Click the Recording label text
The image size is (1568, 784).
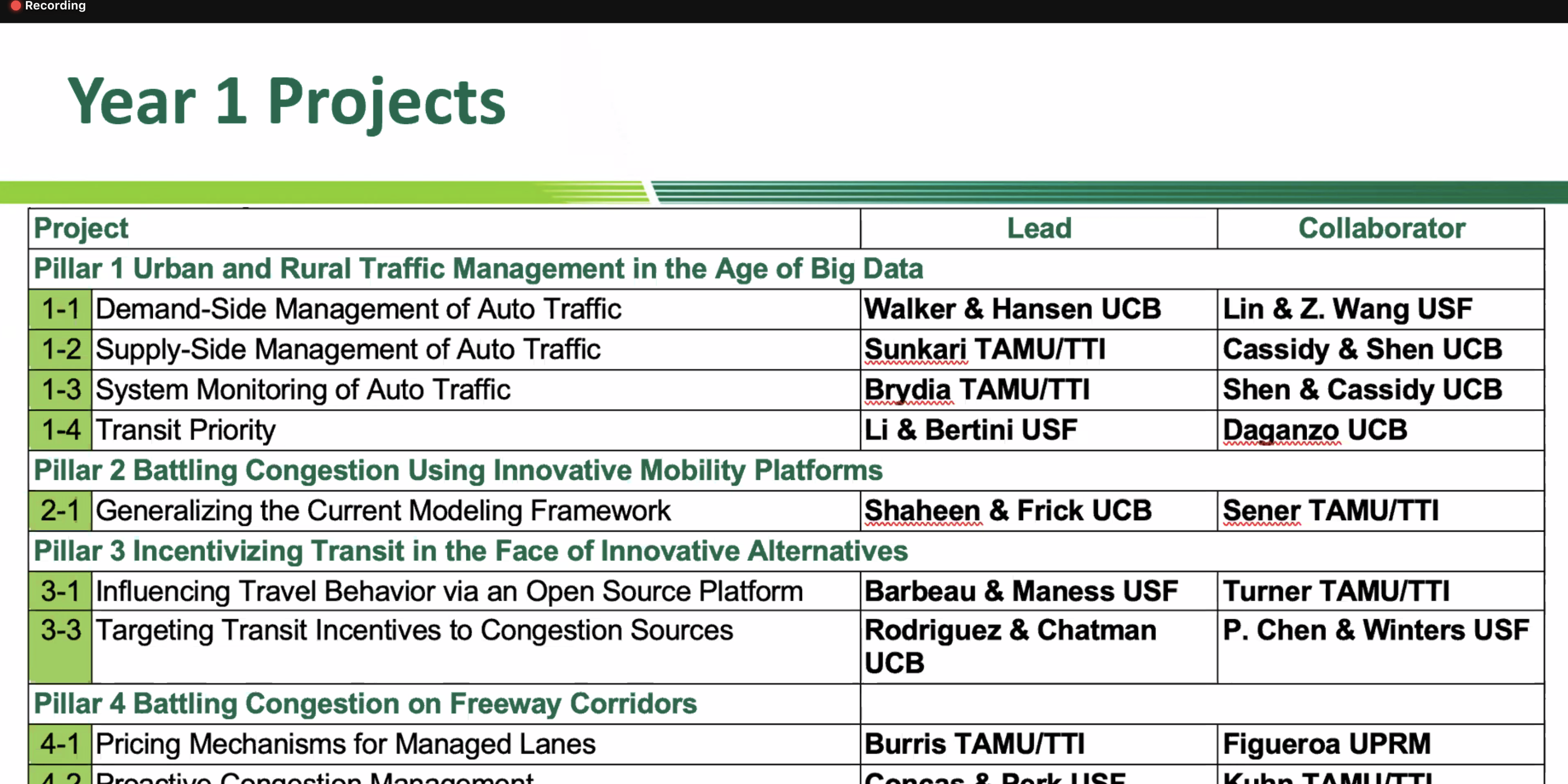(55, 5)
